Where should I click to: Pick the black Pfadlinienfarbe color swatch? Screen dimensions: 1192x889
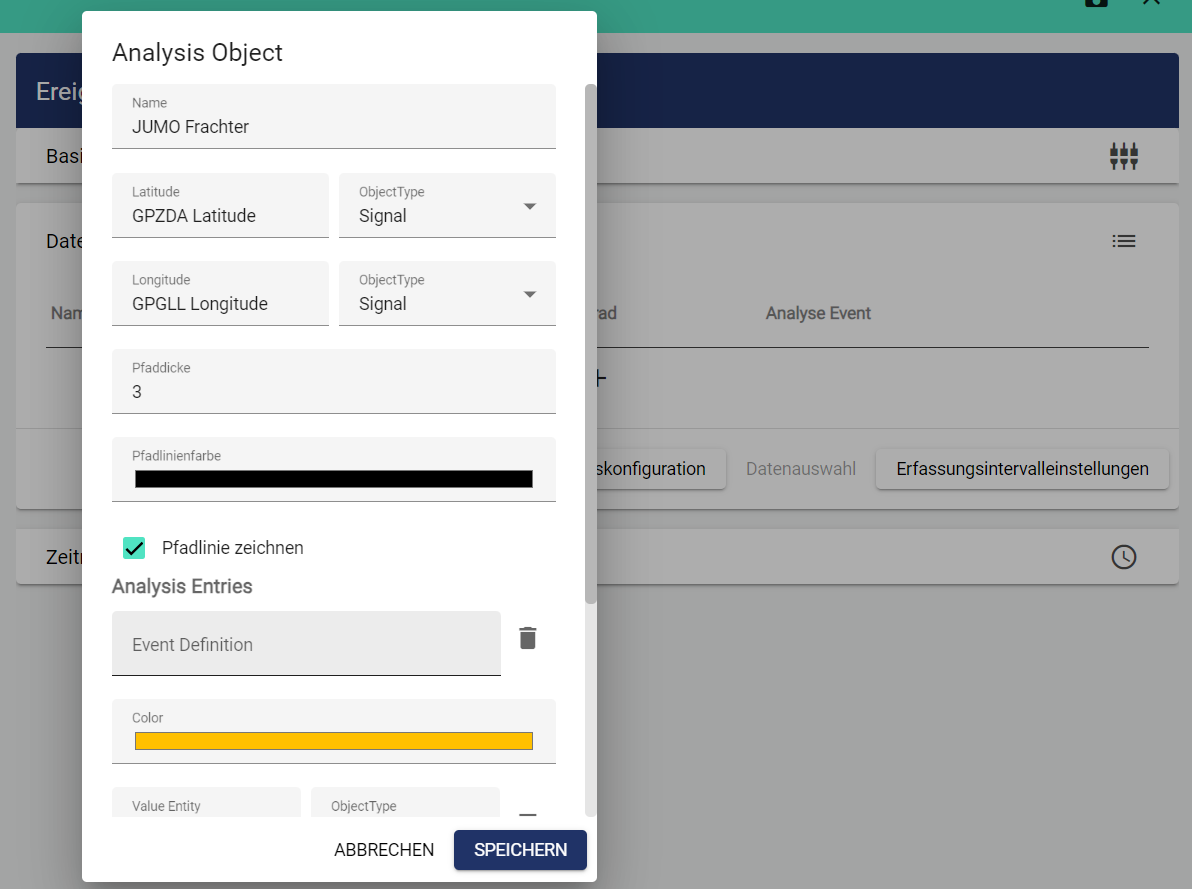pos(333,479)
